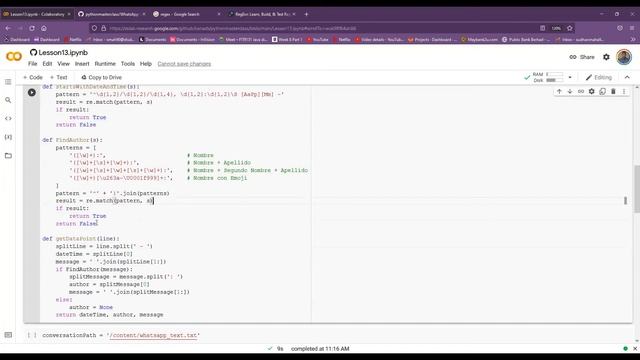Open the Help menu

point(146,64)
